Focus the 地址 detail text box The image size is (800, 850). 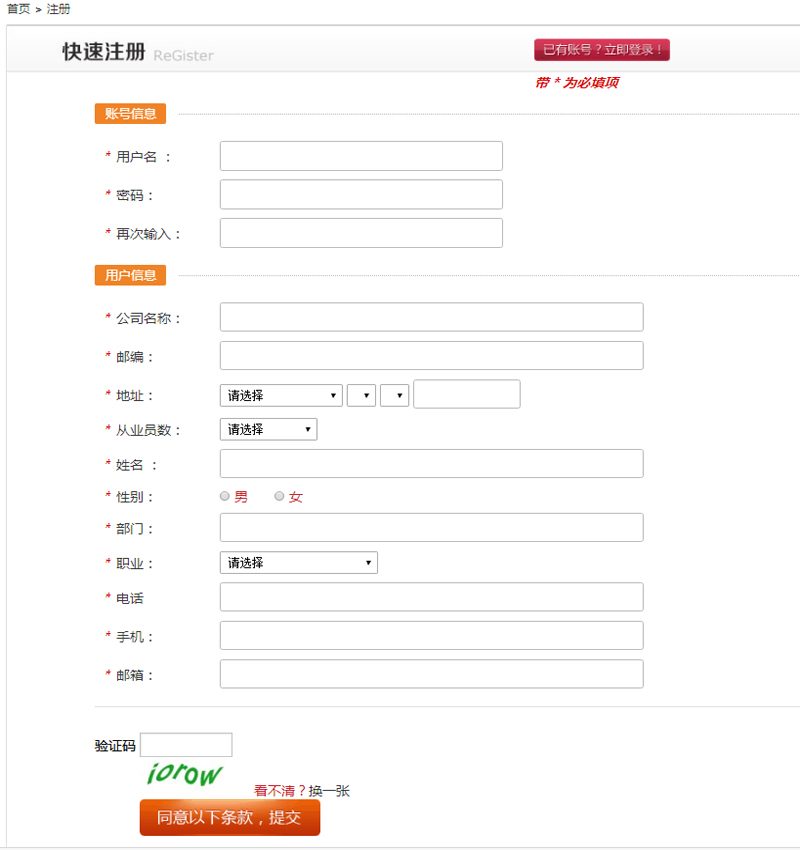pos(467,394)
